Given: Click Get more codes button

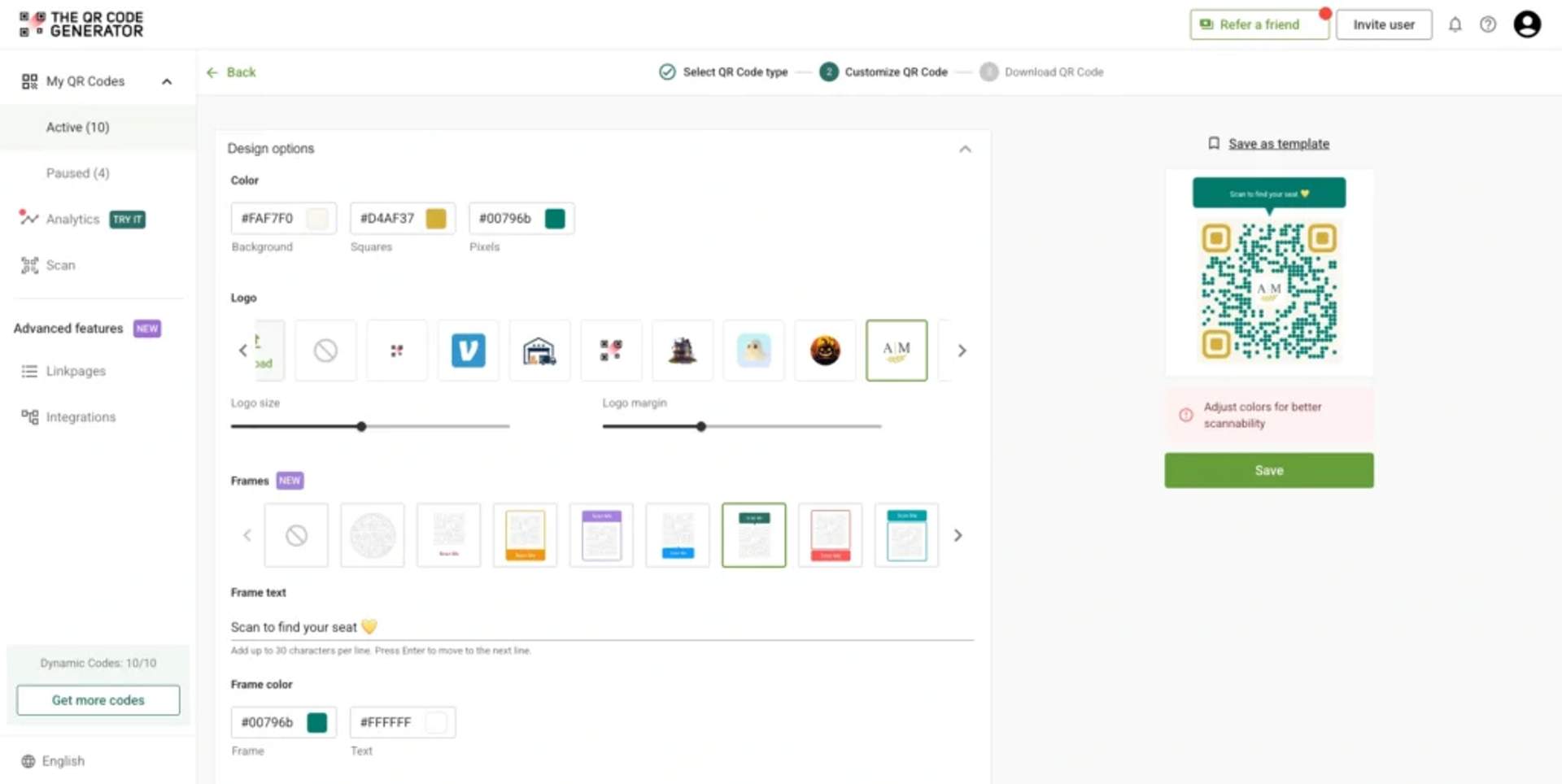Looking at the screenshot, I should tap(98, 700).
